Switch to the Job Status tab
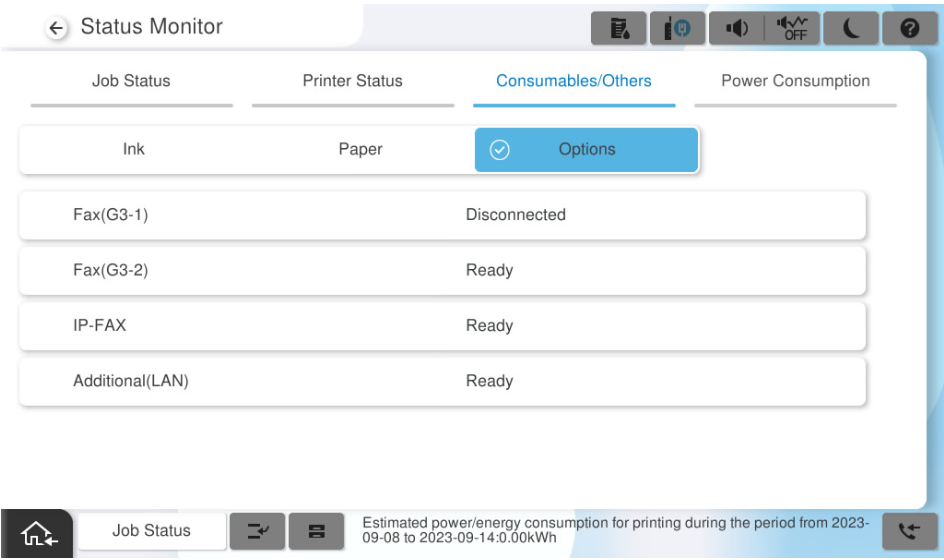The height and width of the screenshot is (560, 944). click(x=131, y=81)
